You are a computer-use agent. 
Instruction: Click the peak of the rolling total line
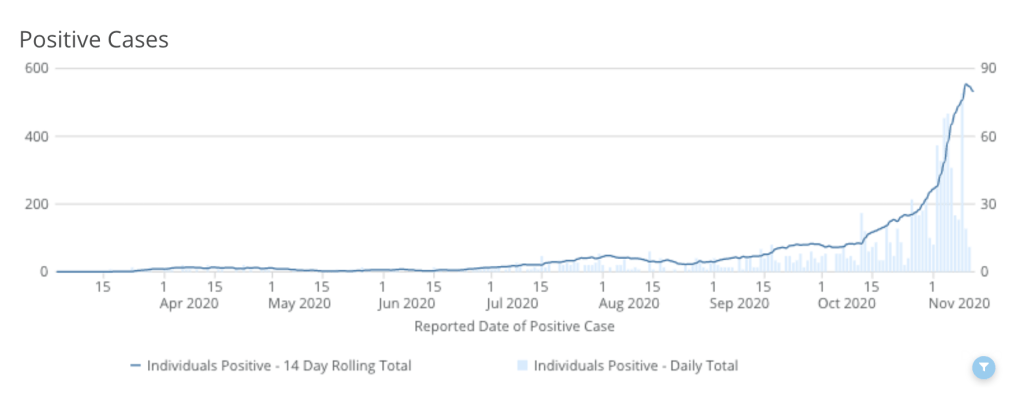(966, 85)
